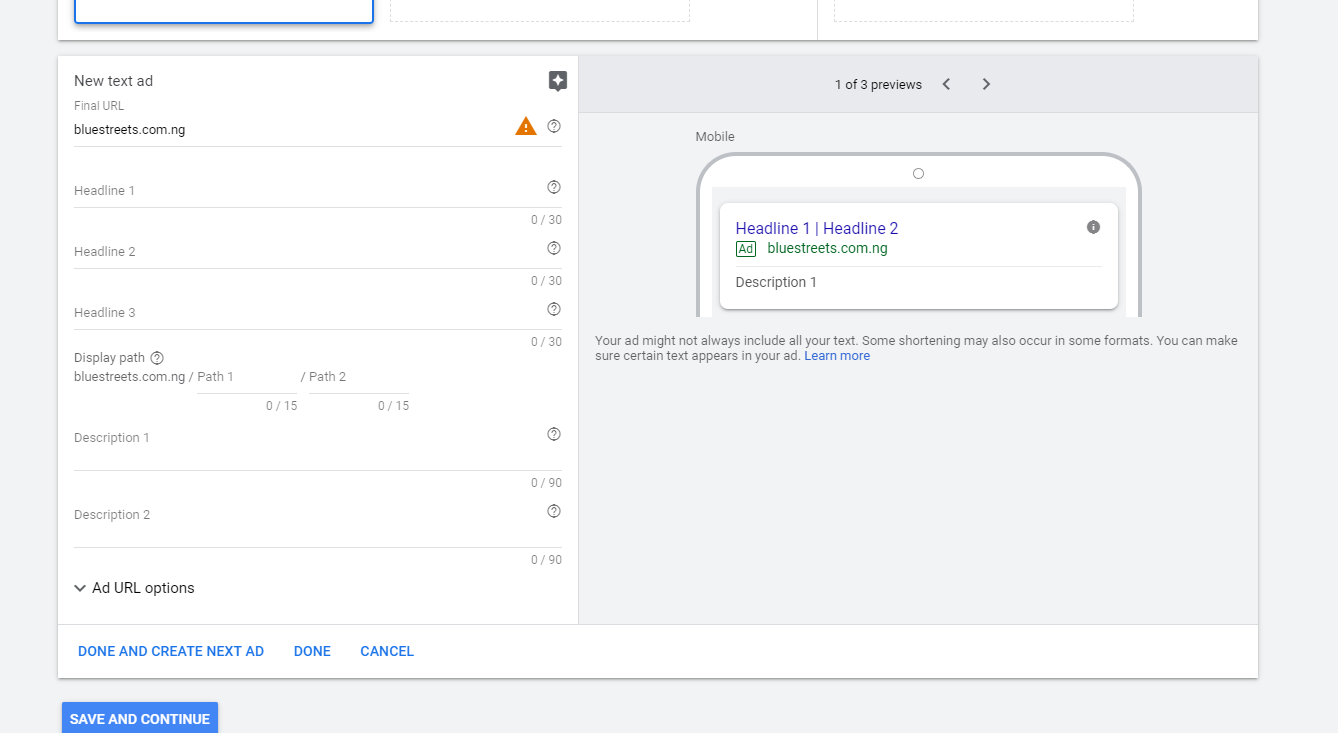Open the Learn more link
The height and width of the screenshot is (733, 1338).
point(837,356)
